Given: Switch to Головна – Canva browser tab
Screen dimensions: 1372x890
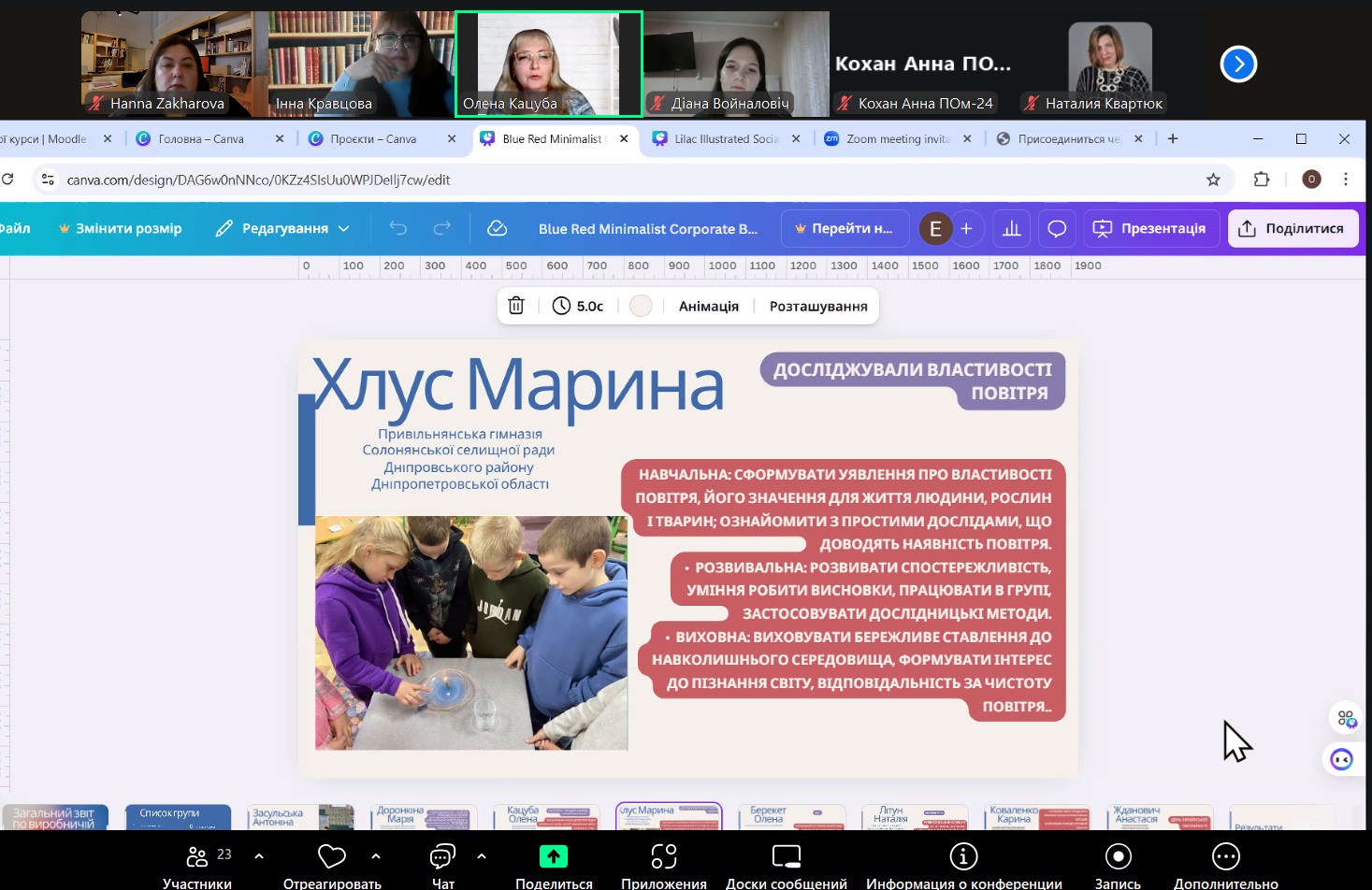Looking at the screenshot, I should [x=201, y=138].
